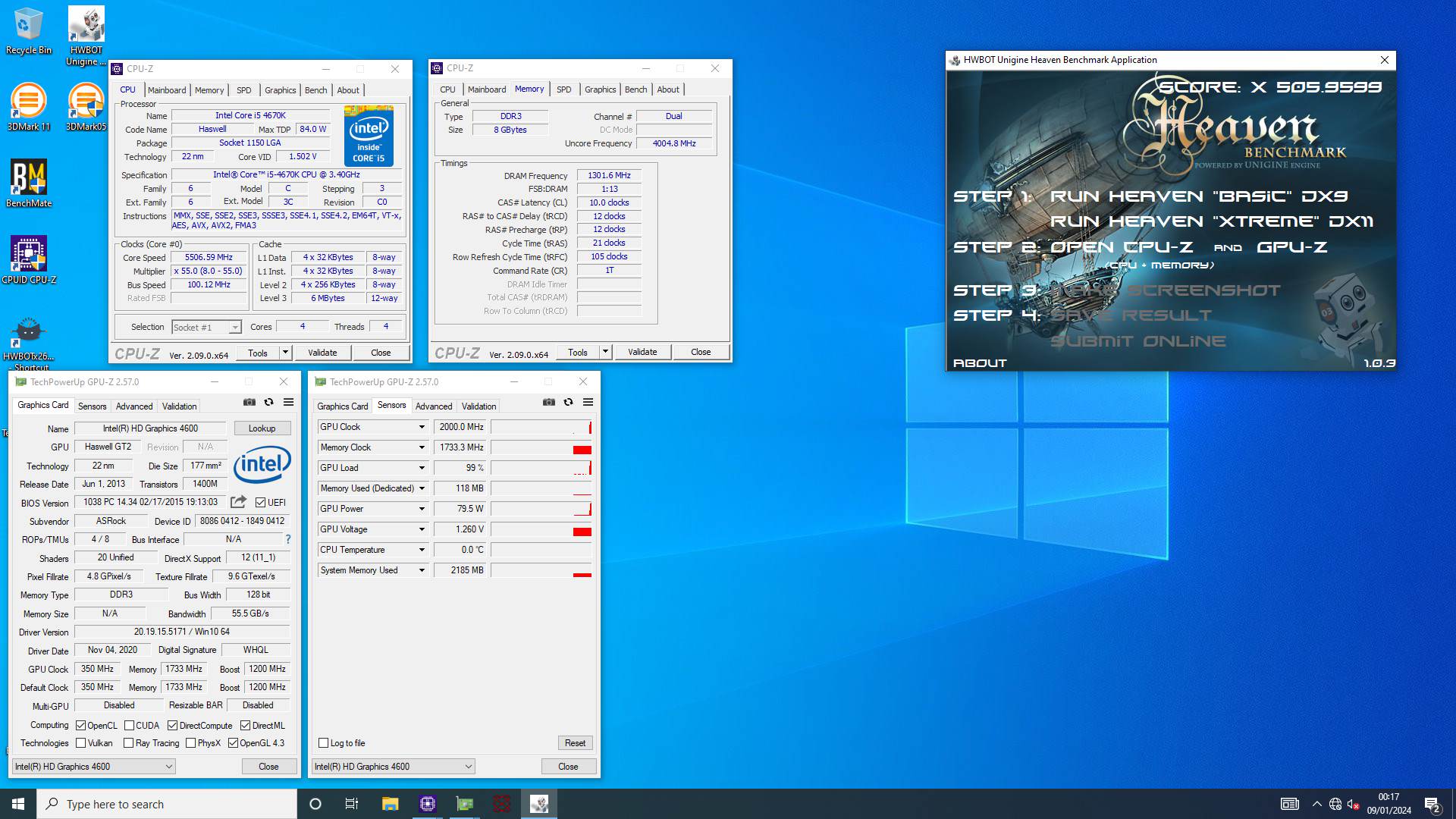Image resolution: width=1456 pixels, height=819 pixels.
Task: Click the refresh icon in GPU-Z Graphics Card window
Action: click(268, 402)
